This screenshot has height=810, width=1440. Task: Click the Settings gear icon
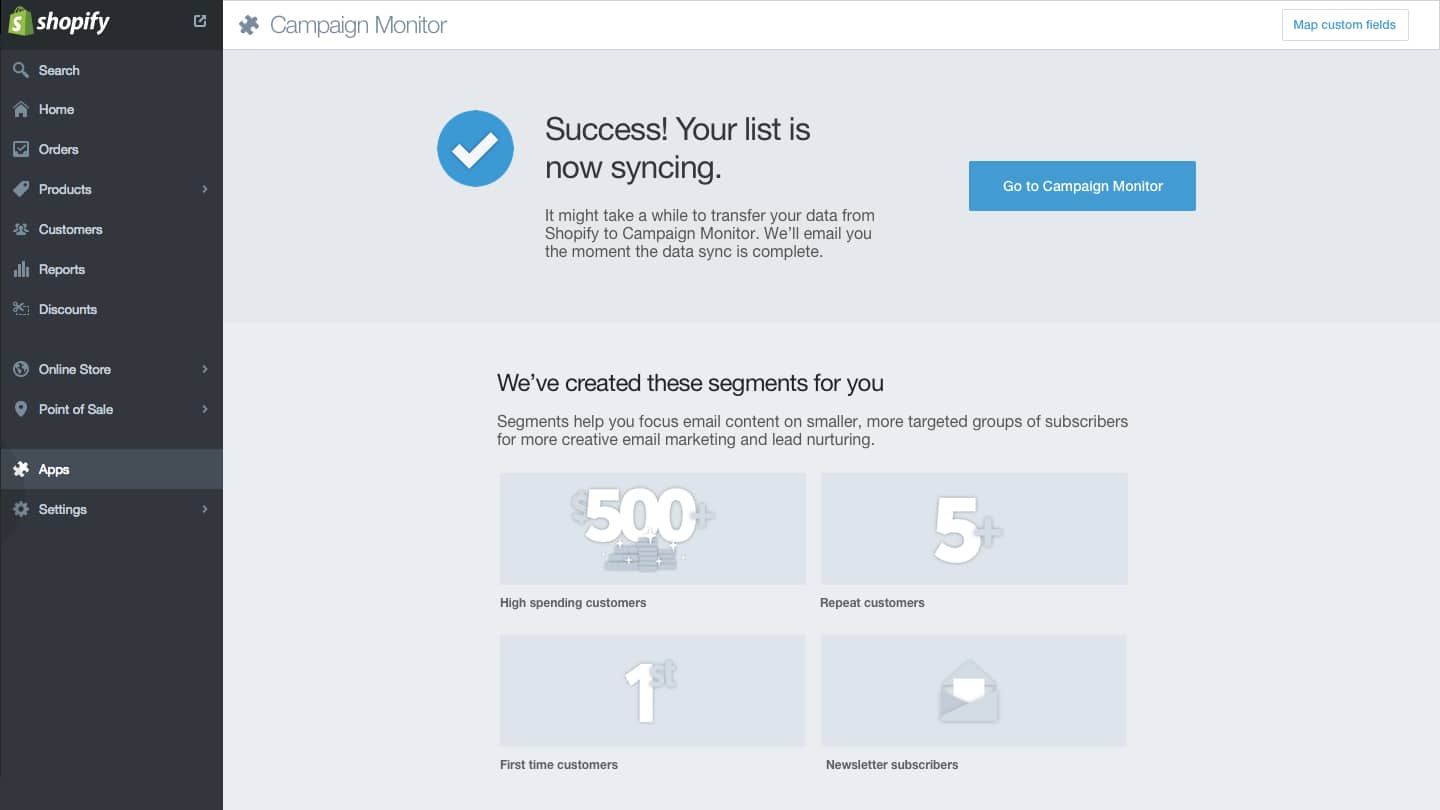(20, 509)
